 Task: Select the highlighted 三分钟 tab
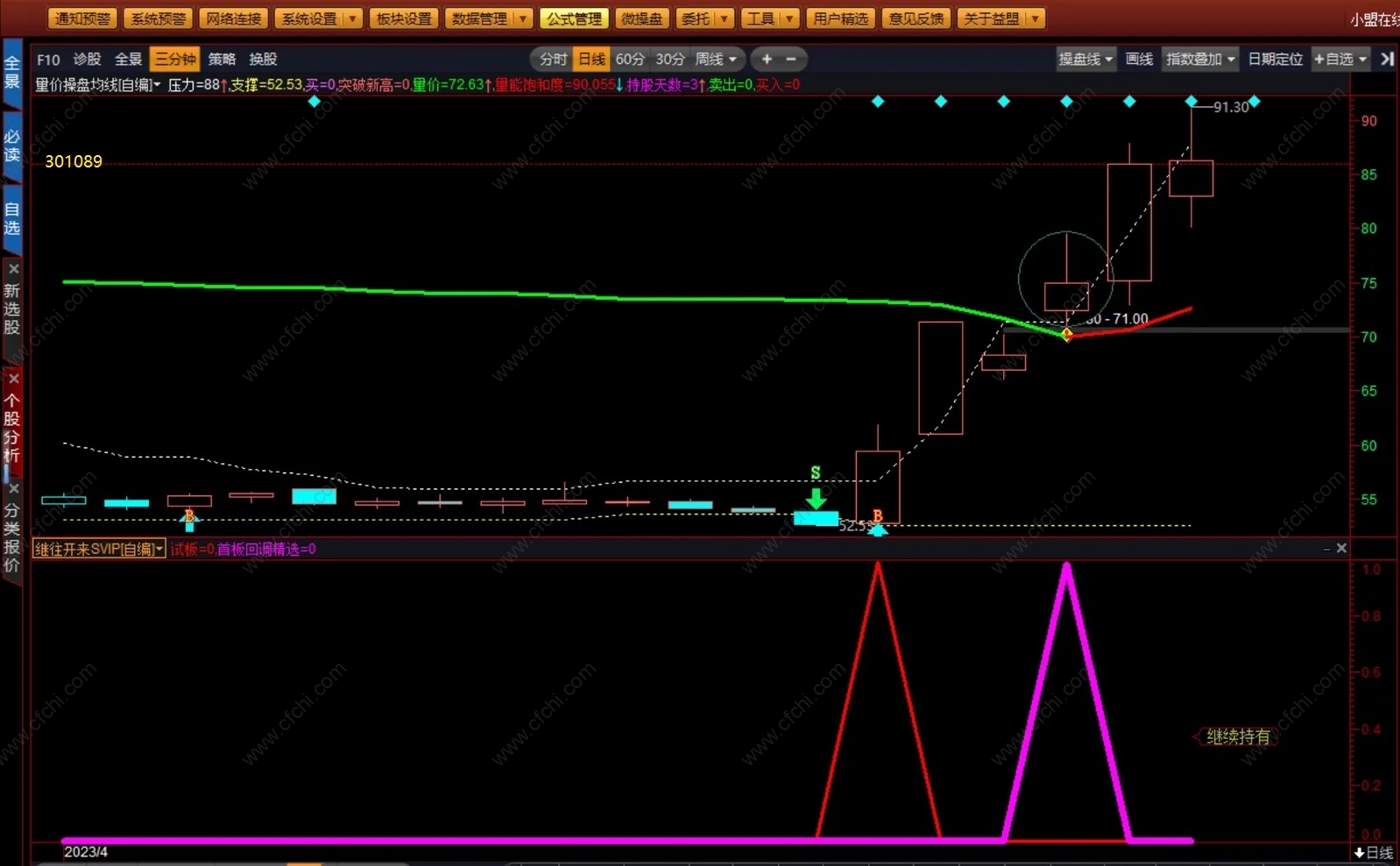coord(175,59)
